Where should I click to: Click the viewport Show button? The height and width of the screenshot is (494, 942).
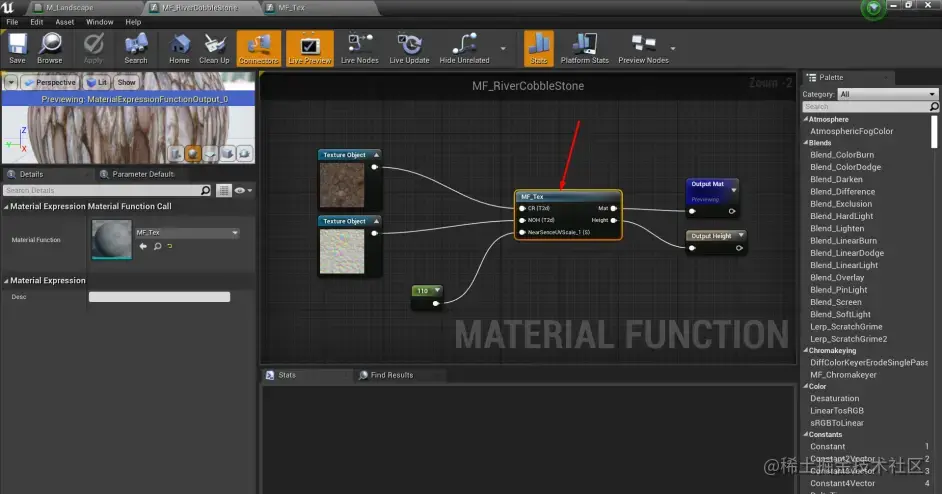pos(126,82)
